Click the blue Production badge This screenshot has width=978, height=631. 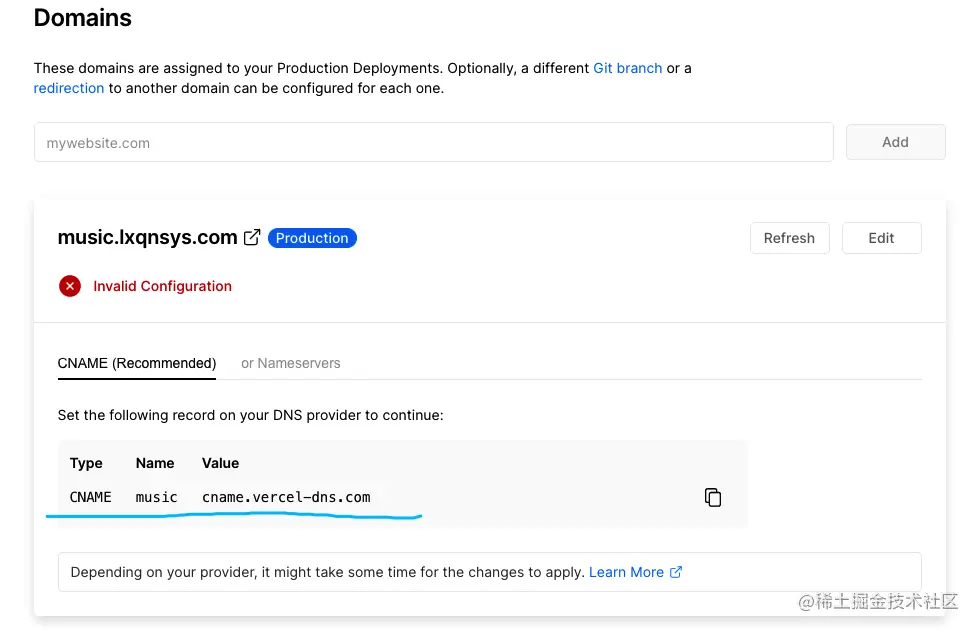(312, 238)
